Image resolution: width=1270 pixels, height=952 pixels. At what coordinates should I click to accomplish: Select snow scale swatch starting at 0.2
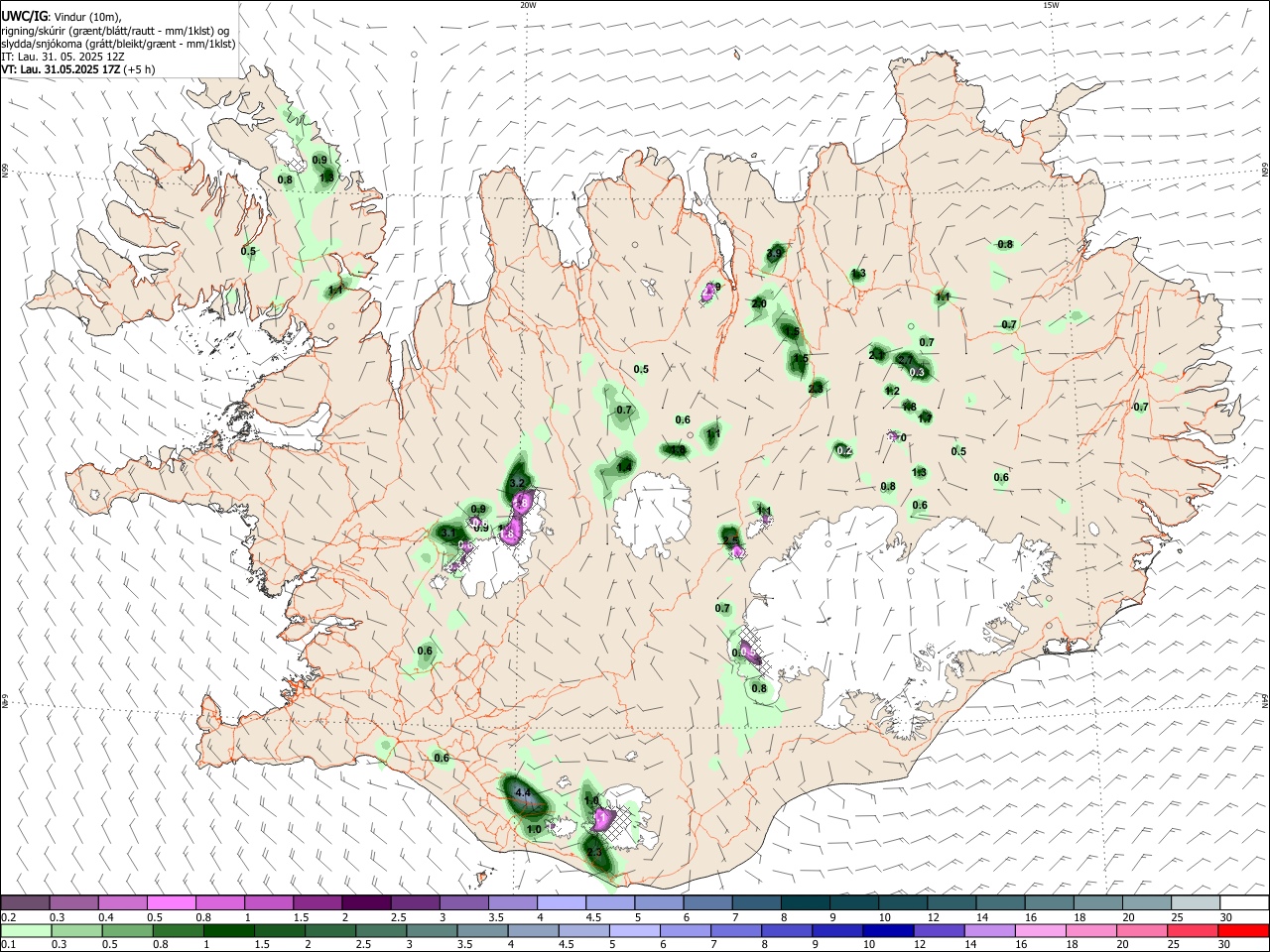(x=25, y=903)
